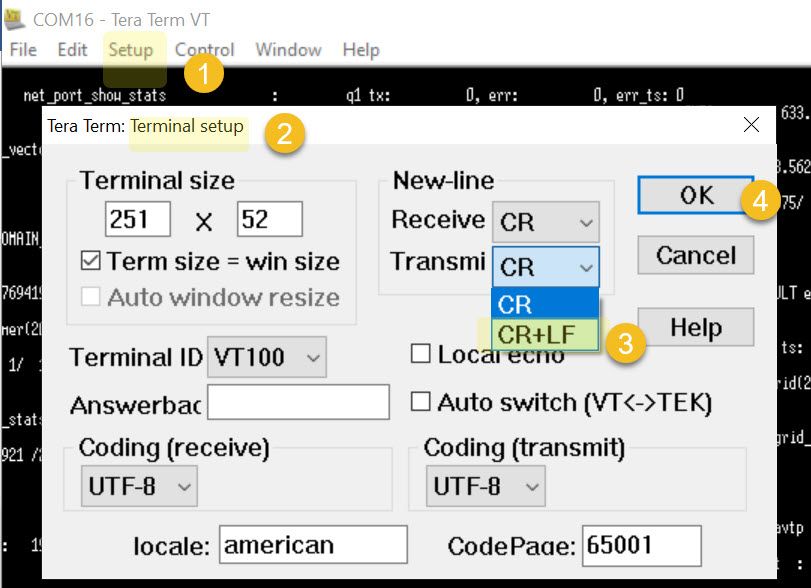Close the Terminal setup dialog
Screen dimensions: 811x588
[x=751, y=124]
